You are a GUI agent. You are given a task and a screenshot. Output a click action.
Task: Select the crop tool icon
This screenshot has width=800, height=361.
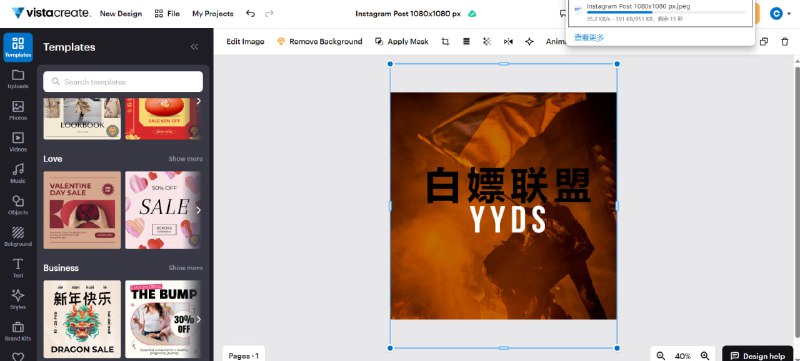[445, 42]
